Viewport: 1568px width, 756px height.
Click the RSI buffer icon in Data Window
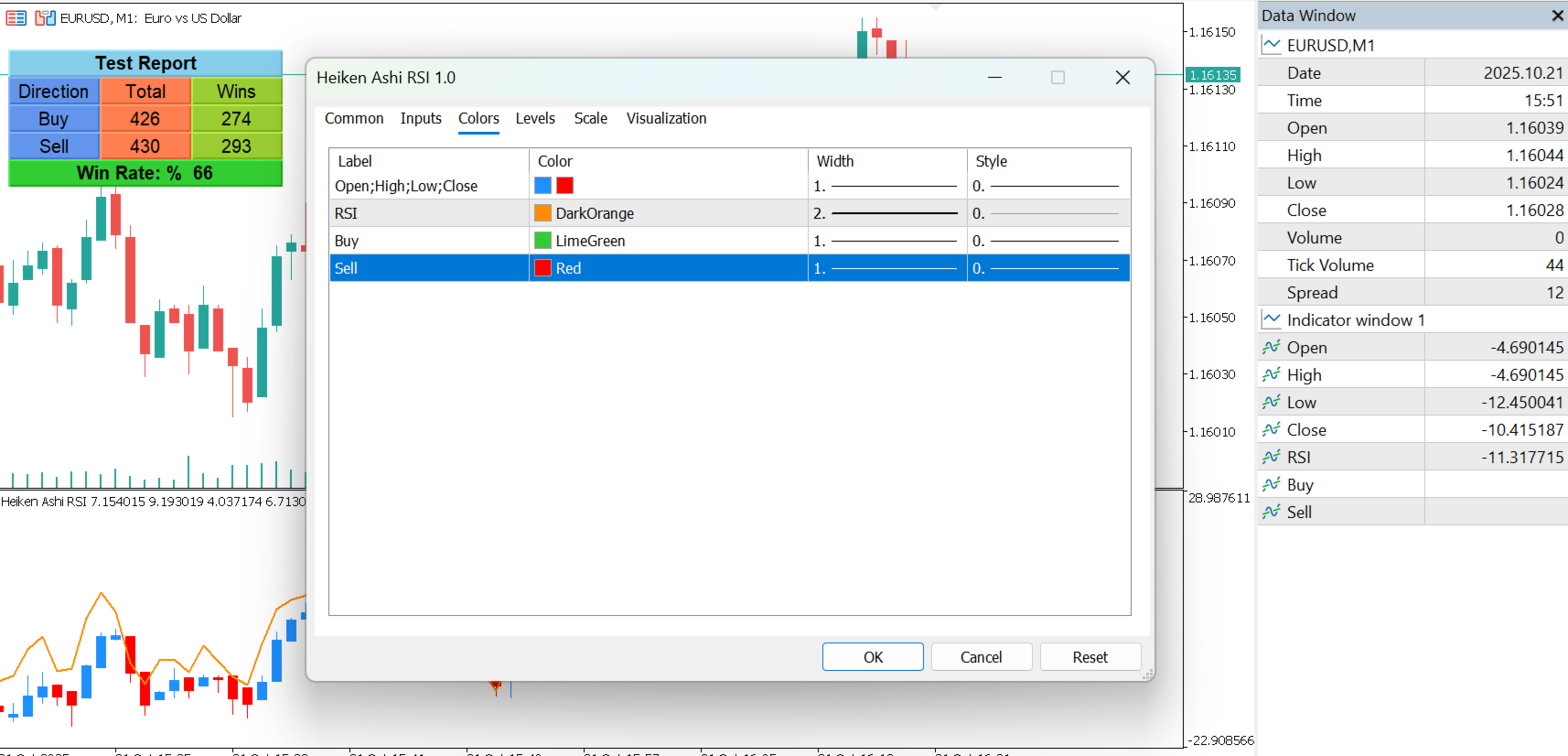pos(1272,457)
